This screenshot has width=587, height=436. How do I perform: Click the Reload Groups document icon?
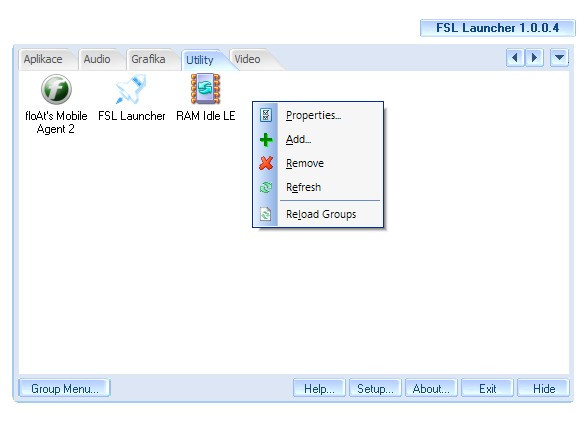coord(266,214)
